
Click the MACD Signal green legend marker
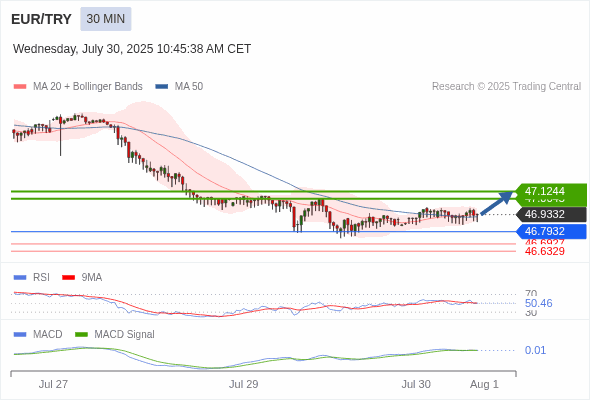pyautogui.click(x=81, y=335)
